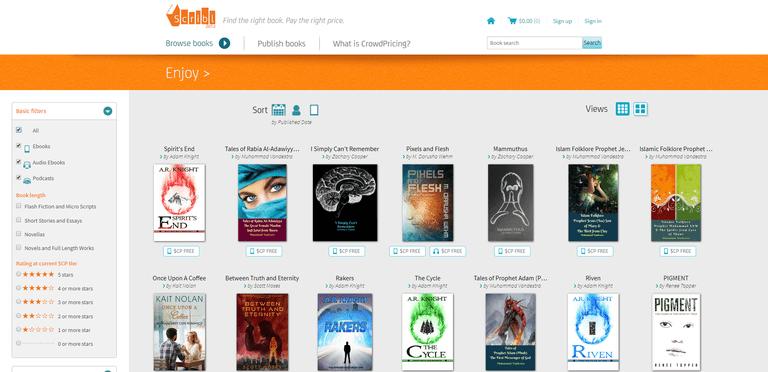Get Spirit's End ebook for free
The image size is (768, 372).
(x=181, y=251)
